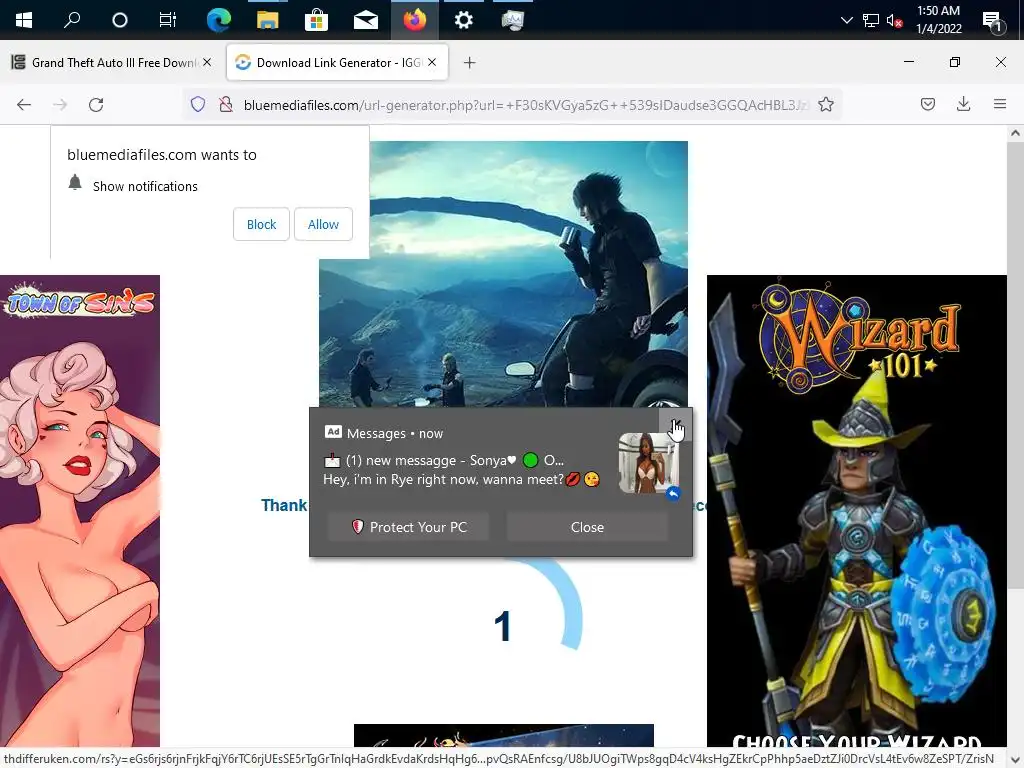Image resolution: width=1024 pixels, height=768 pixels.
Task: Click the Town of Sins banner ad
Action: click(x=80, y=511)
